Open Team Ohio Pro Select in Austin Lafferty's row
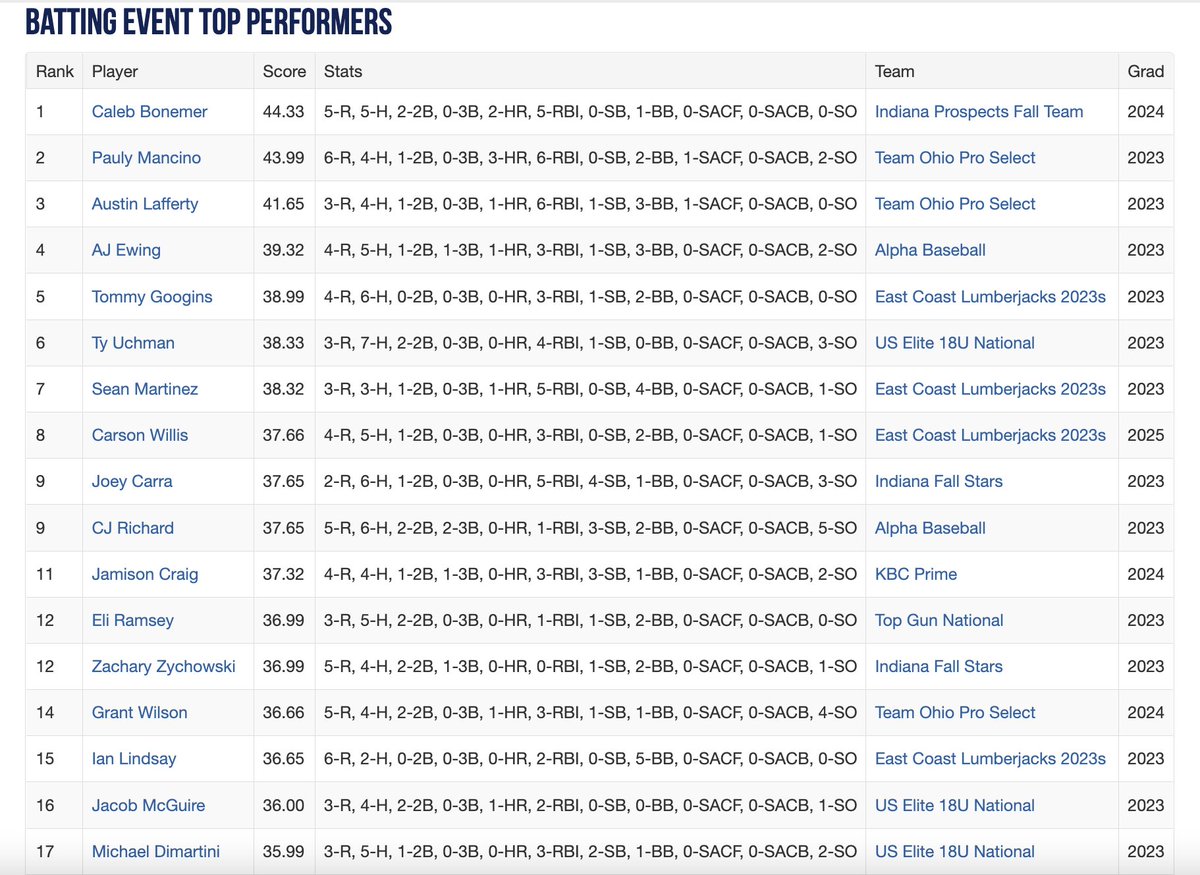The height and width of the screenshot is (875, 1200). [955, 204]
